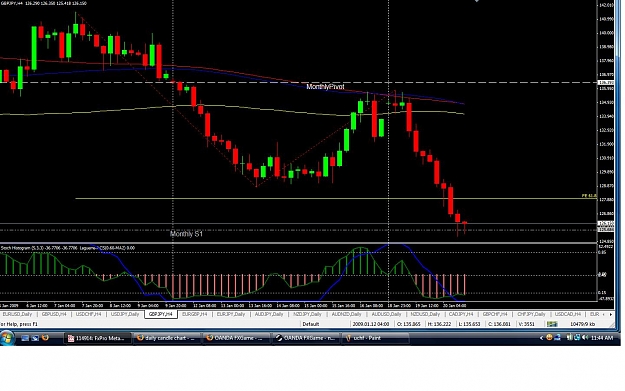Switch to the GBPCHF,H4 chart tab
The image size is (625, 391).
(495, 314)
